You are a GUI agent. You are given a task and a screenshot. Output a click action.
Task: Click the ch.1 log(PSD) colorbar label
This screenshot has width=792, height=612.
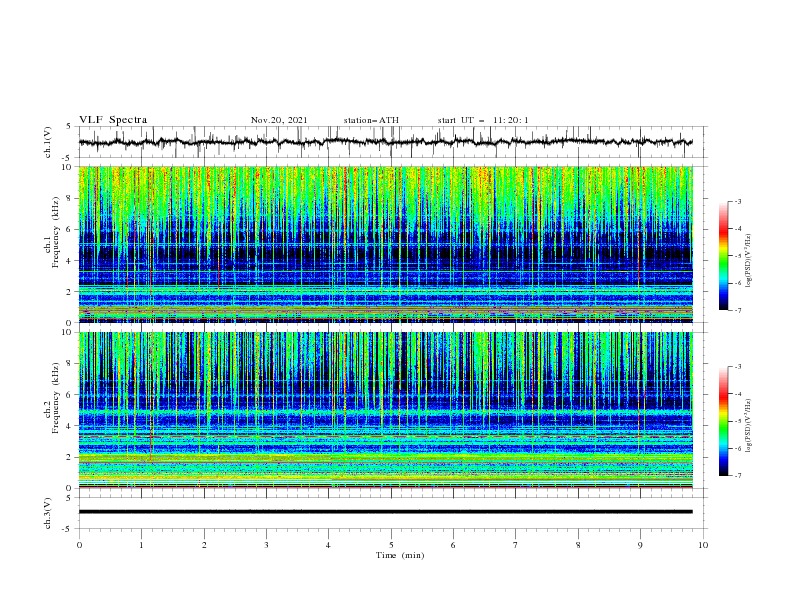[748, 261]
